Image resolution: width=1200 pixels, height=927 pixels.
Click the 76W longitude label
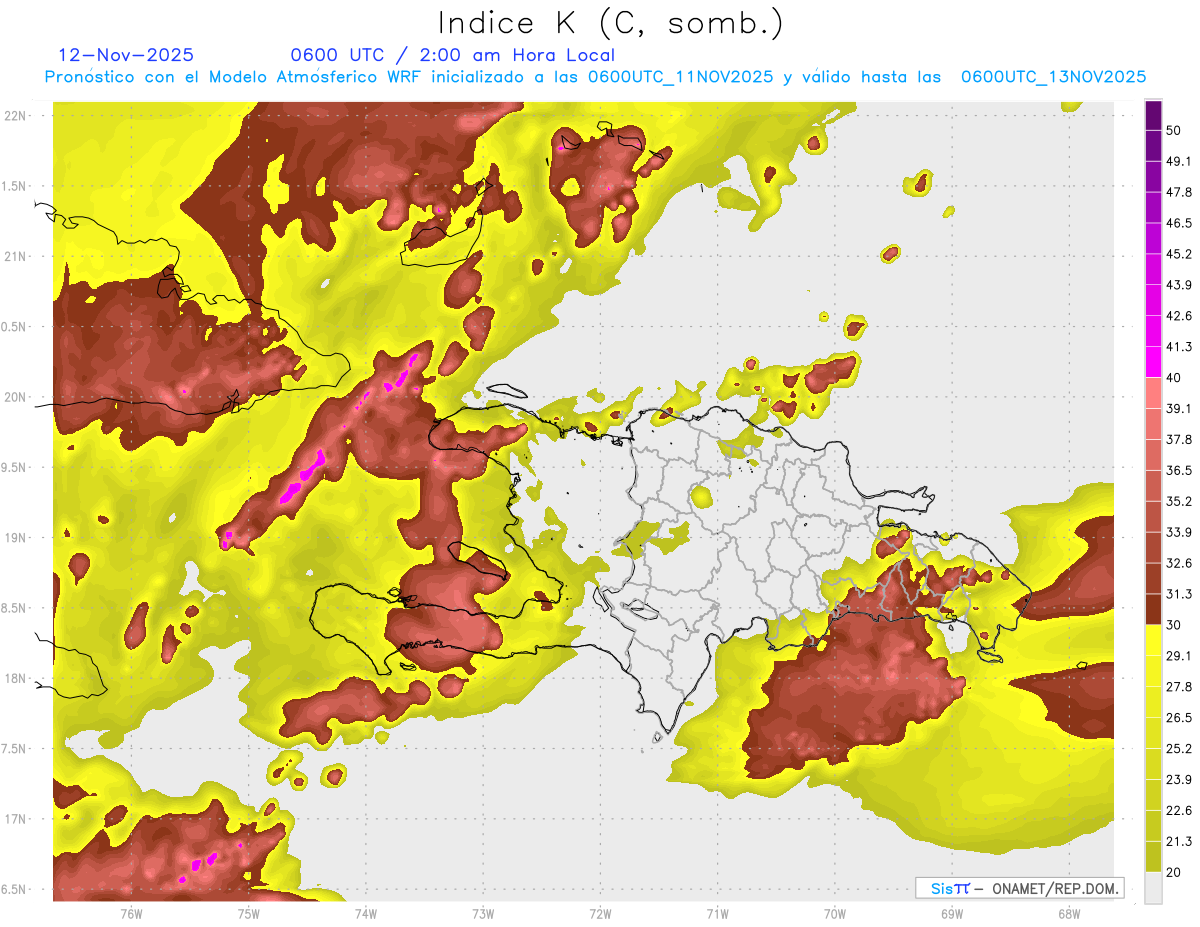pyautogui.click(x=131, y=914)
